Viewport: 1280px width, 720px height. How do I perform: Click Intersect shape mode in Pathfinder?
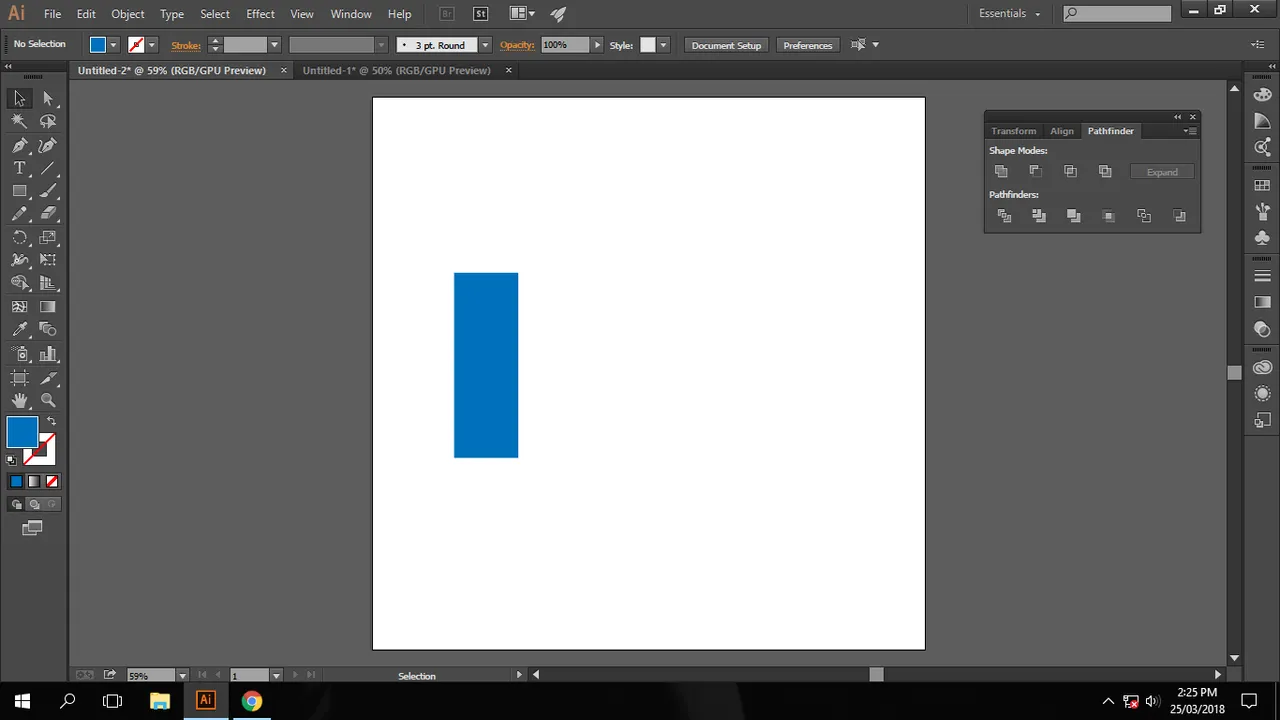pos(1070,171)
